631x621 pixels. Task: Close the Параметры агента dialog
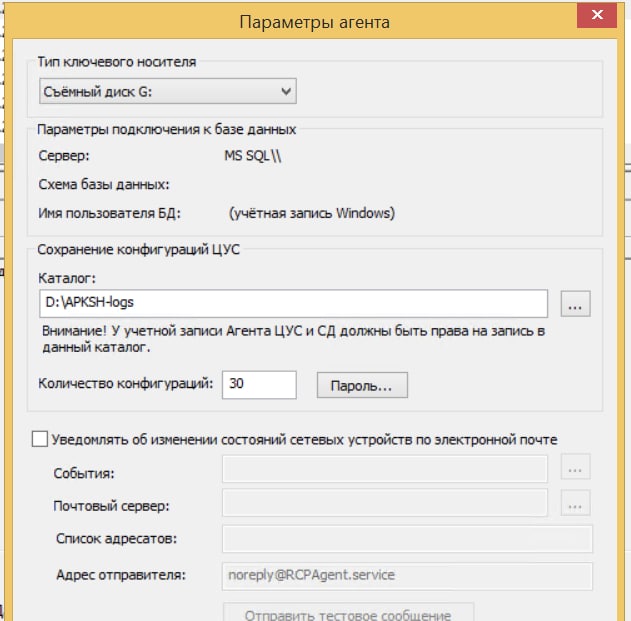597,15
